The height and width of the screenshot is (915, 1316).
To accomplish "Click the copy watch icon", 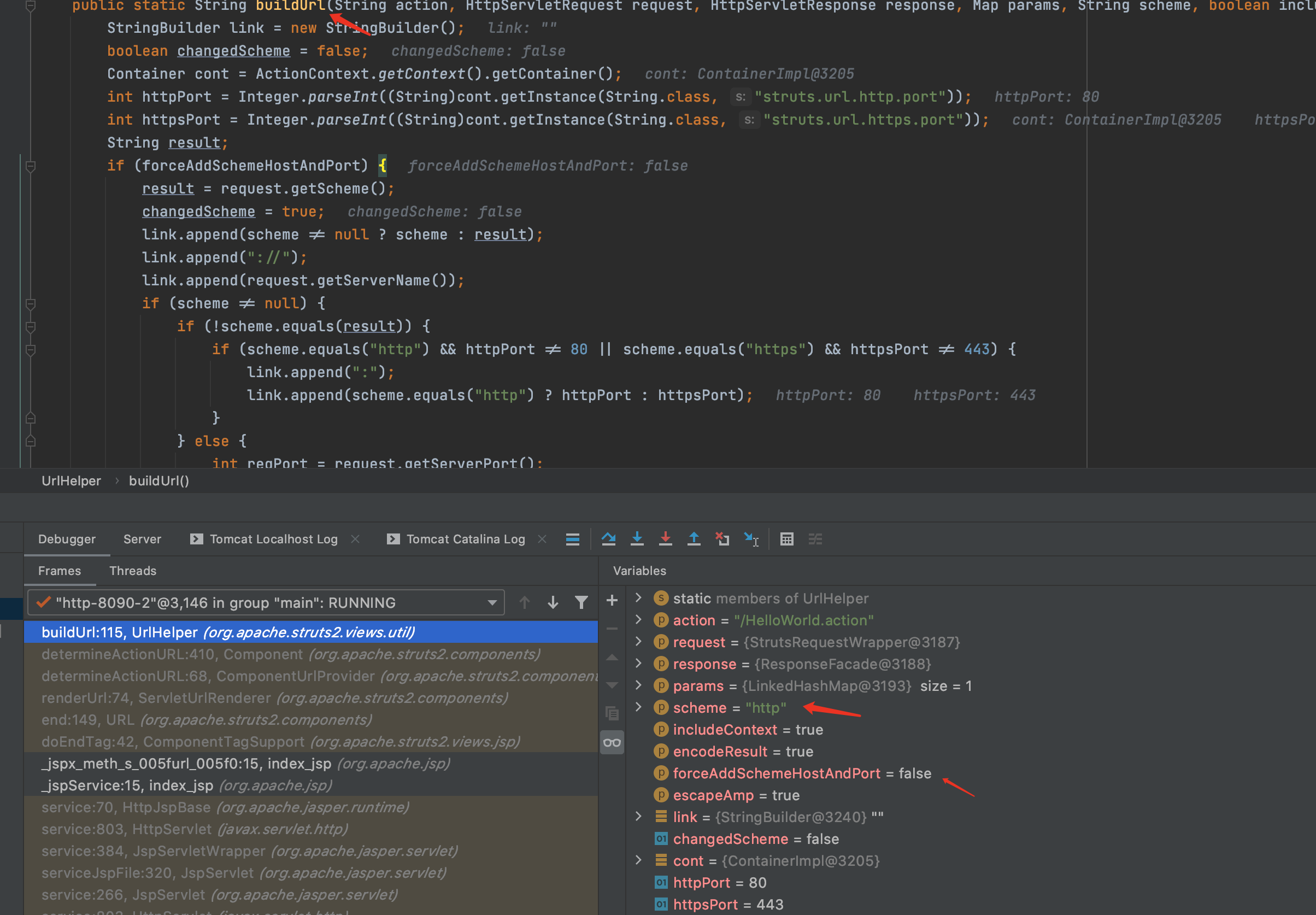I will pyautogui.click(x=612, y=713).
